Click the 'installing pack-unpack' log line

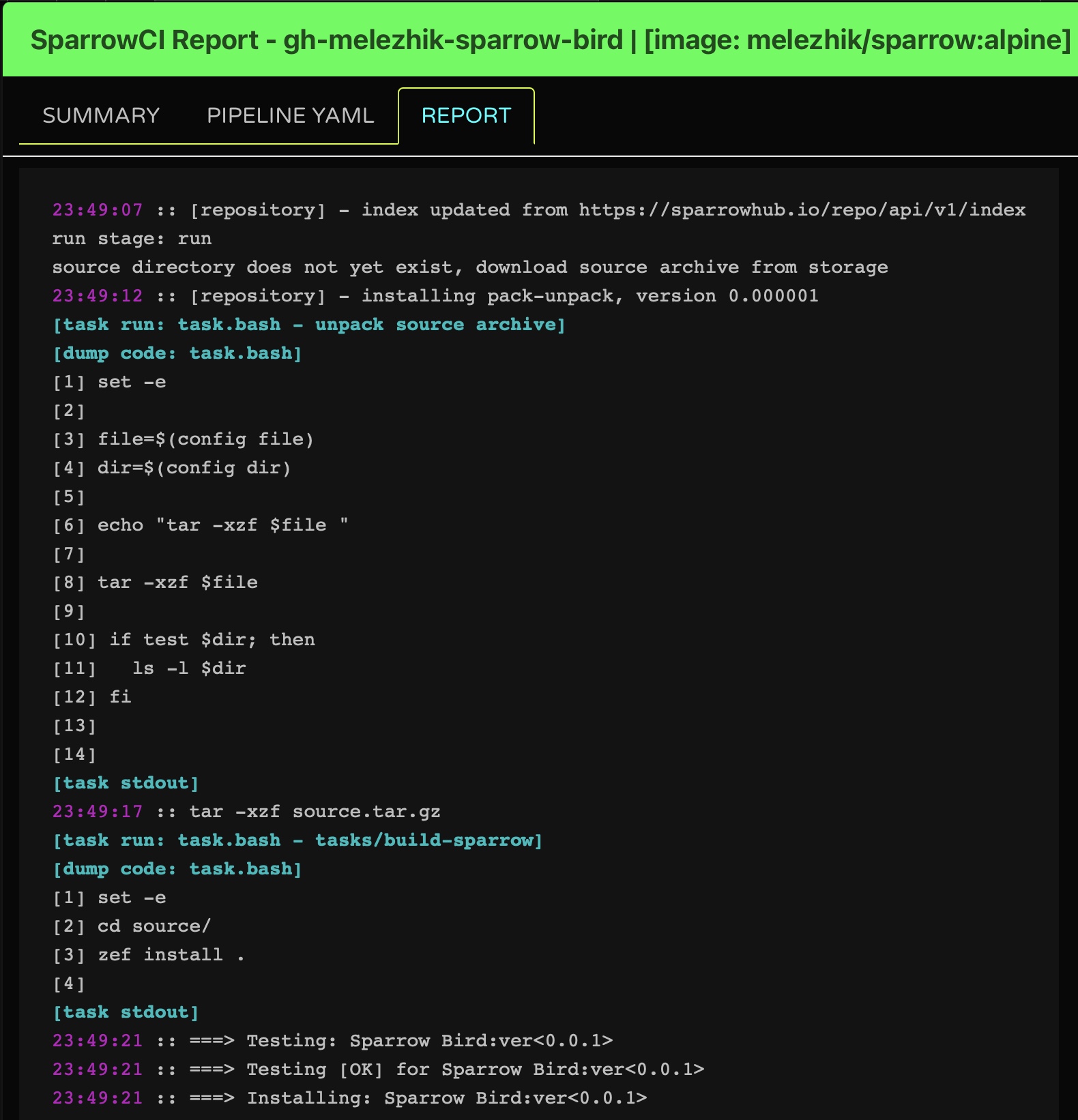pyautogui.click(x=435, y=295)
